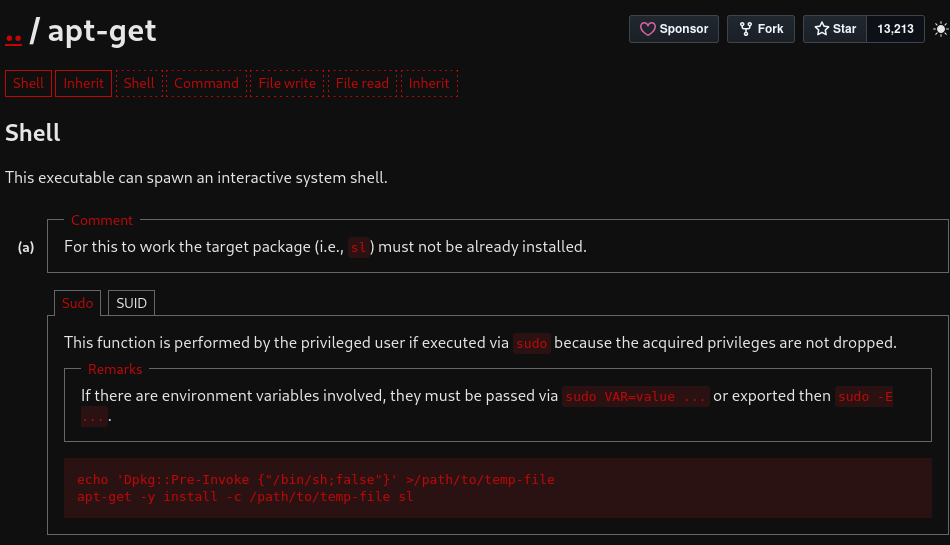Click 'This executable can spawn' description text
Image resolution: width=950 pixels, height=545 pixels.
click(x=196, y=177)
